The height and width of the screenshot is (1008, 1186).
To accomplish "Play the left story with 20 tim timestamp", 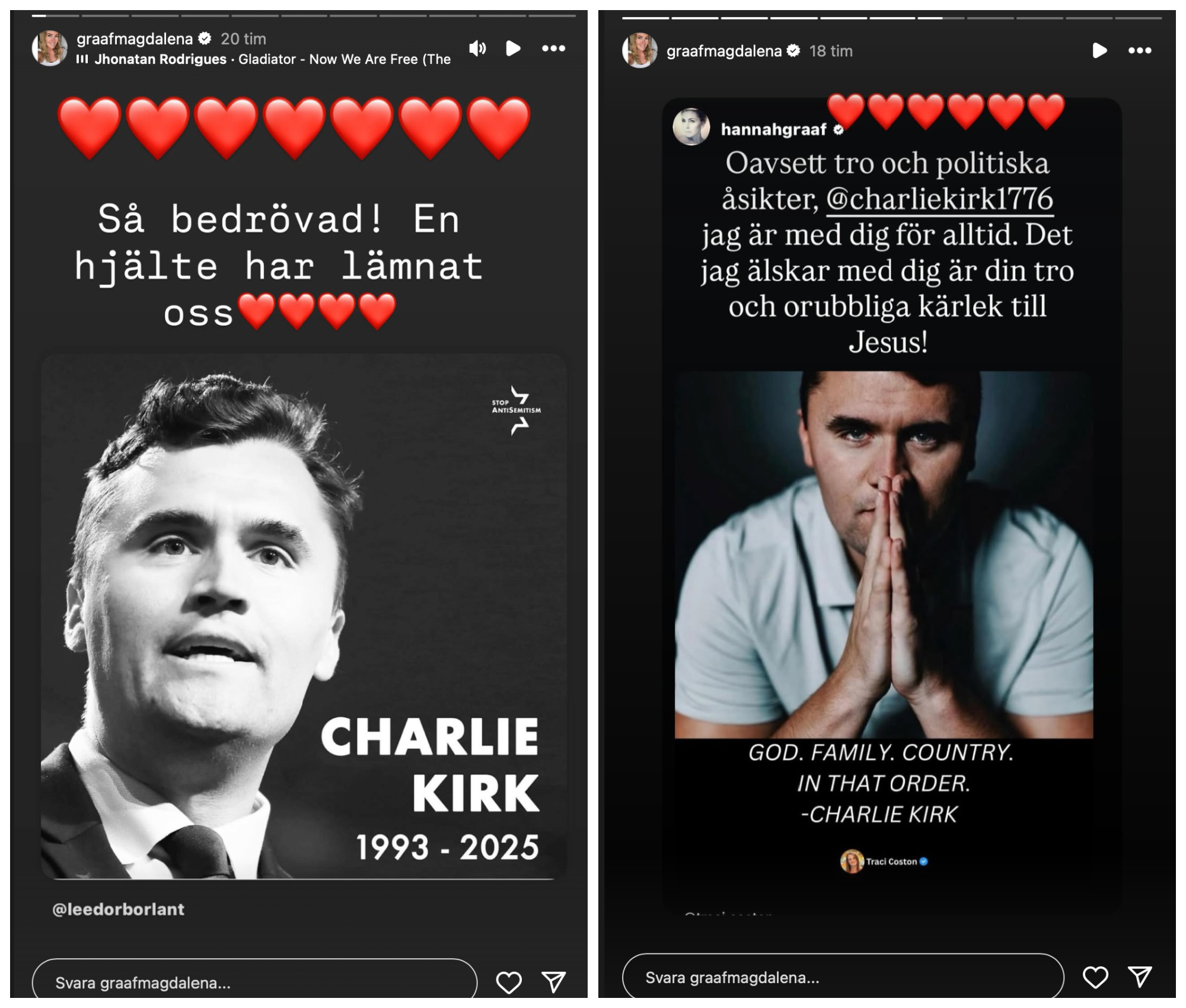I will click(x=513, y=48).
